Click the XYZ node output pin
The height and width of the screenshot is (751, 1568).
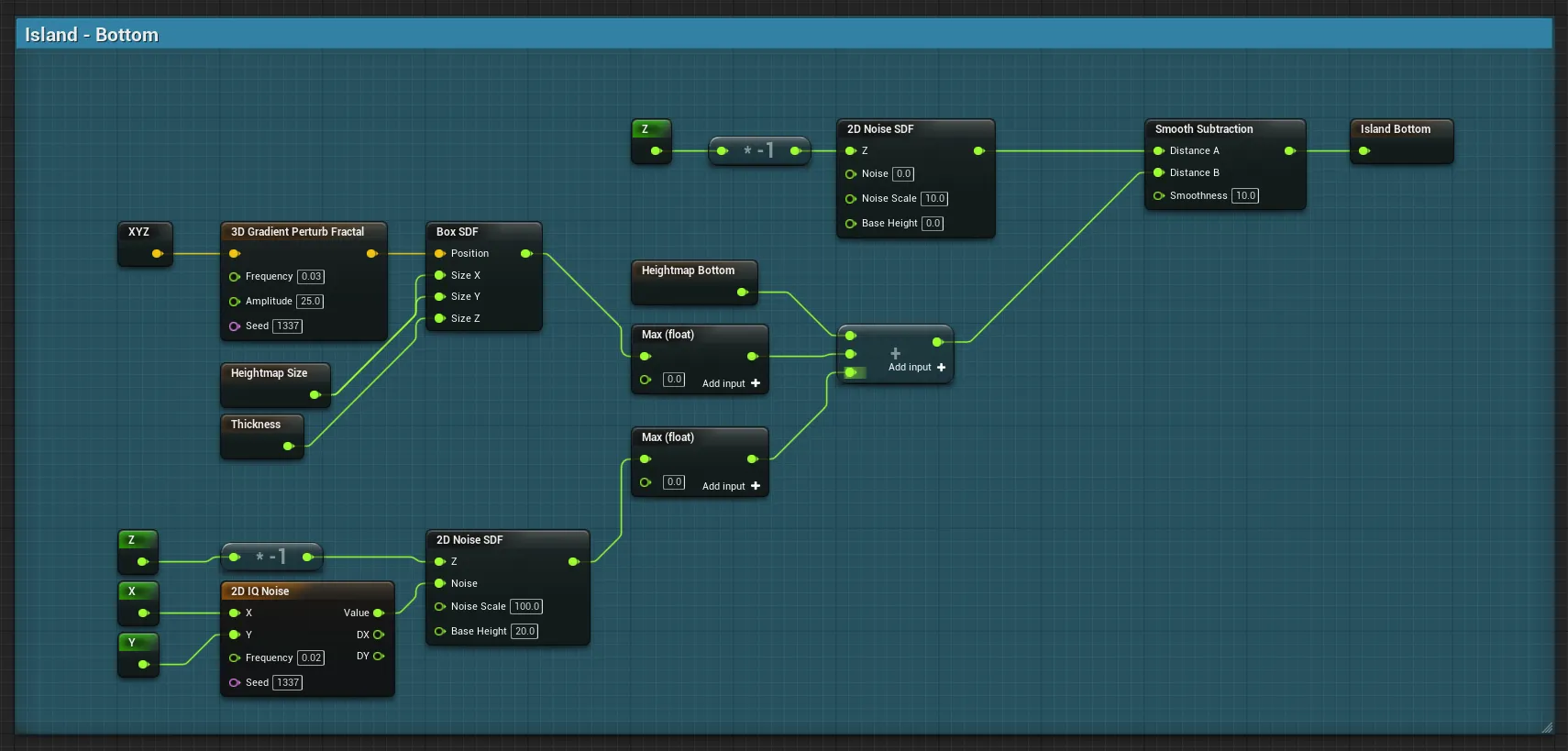[x=157, y=254]
